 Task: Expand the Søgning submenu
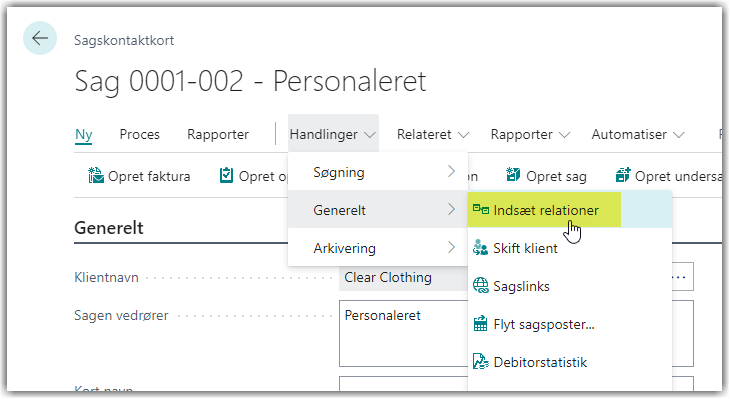point(378,172)
